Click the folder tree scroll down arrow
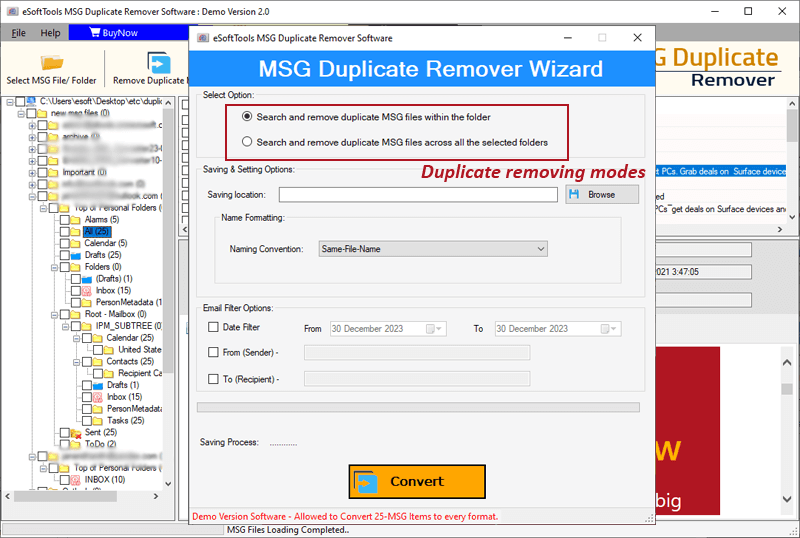This screenshot has height=538, width=800. pos(168,484)
